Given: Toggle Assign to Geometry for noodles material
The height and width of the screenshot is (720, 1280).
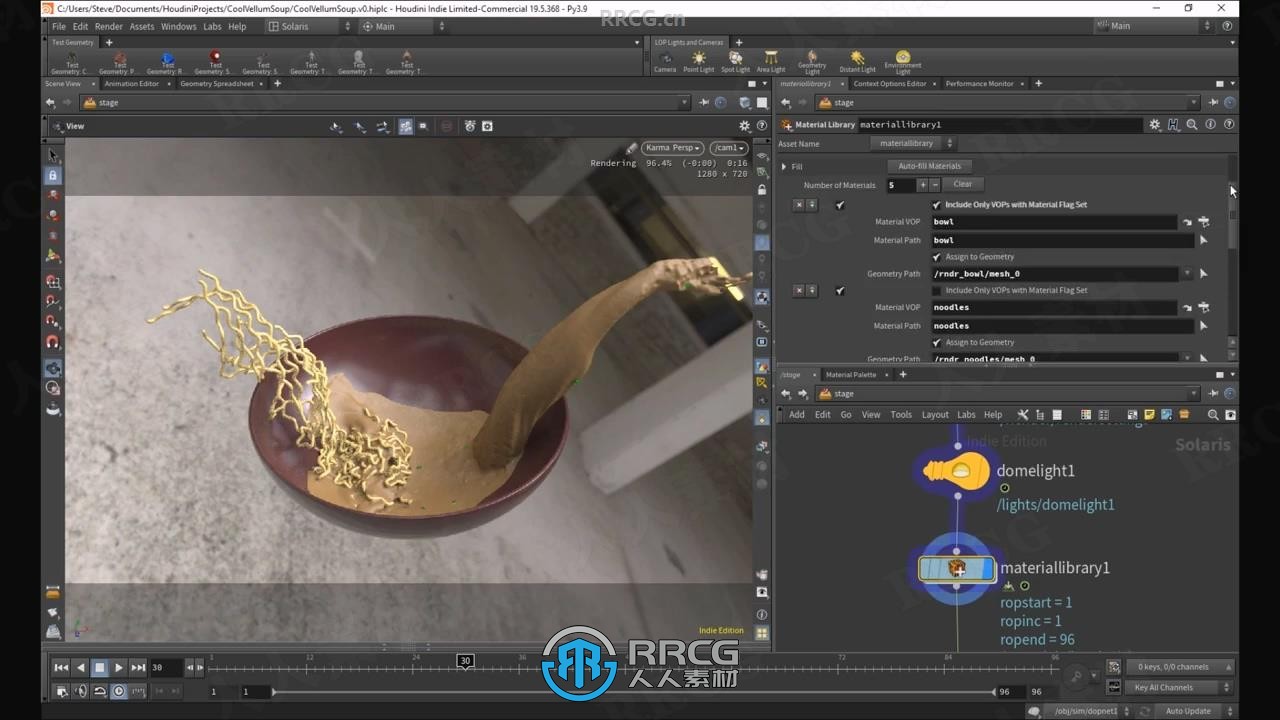Looking at the screenshot, I should (937, 343).
